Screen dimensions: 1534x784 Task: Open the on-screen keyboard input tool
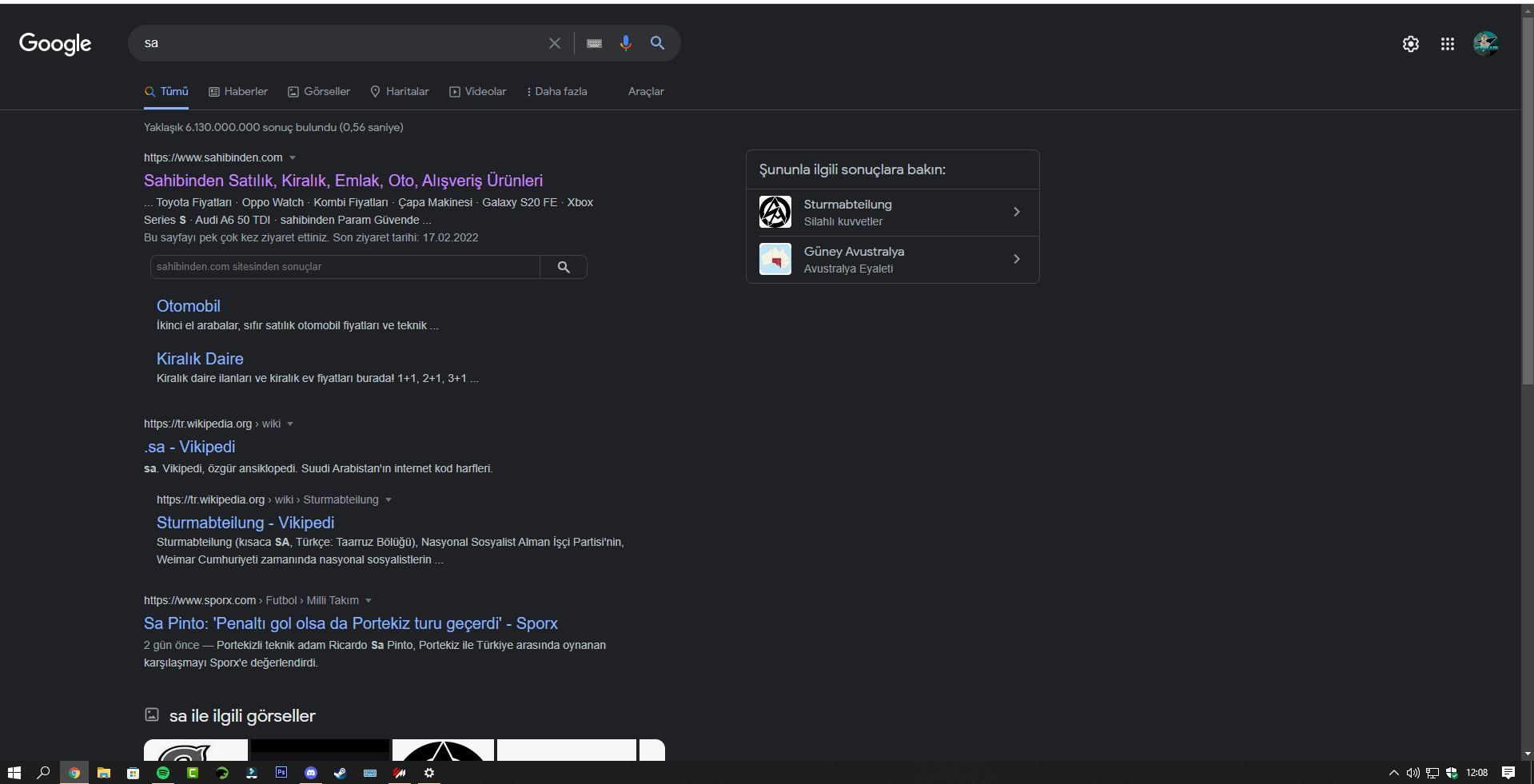coord(594,43)
